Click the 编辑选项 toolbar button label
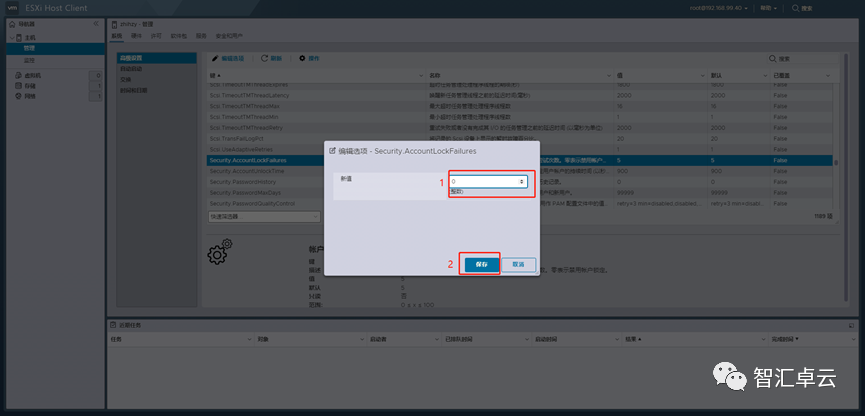Image resolution: width=865 pixels, height=416 pixels. tap(232, 58)
